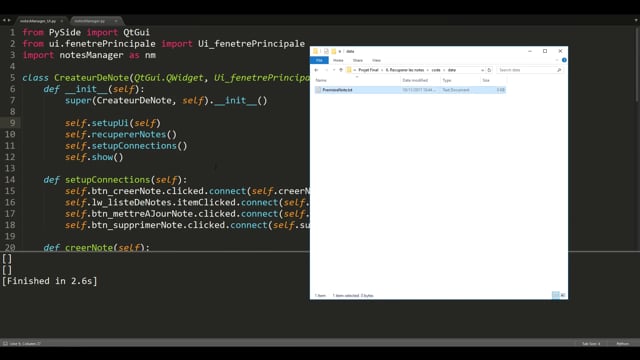
Task: Refresh the File Explorer folder view
Action: [x=489, y=70]
